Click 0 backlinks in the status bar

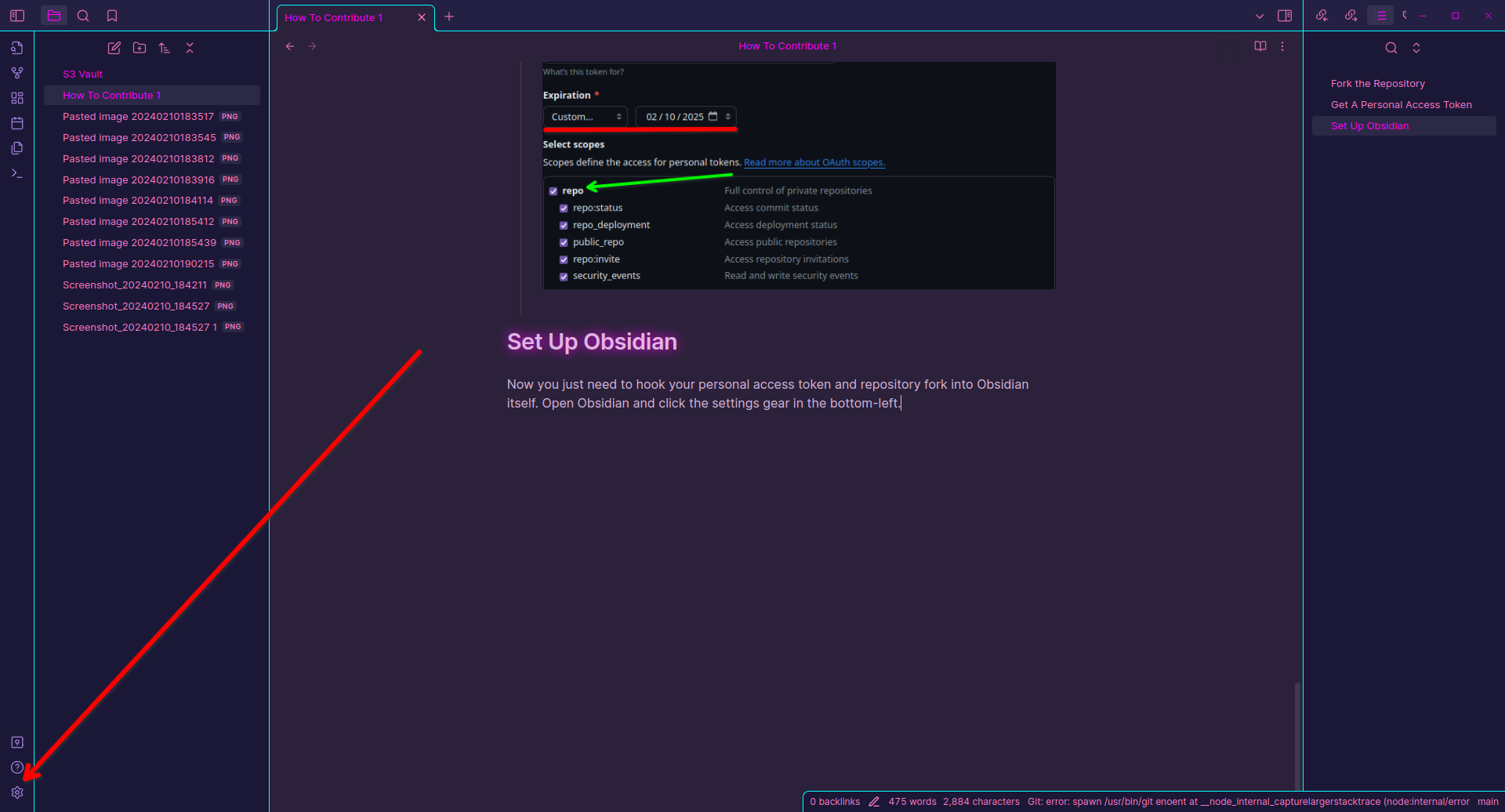tap(835, 802)
